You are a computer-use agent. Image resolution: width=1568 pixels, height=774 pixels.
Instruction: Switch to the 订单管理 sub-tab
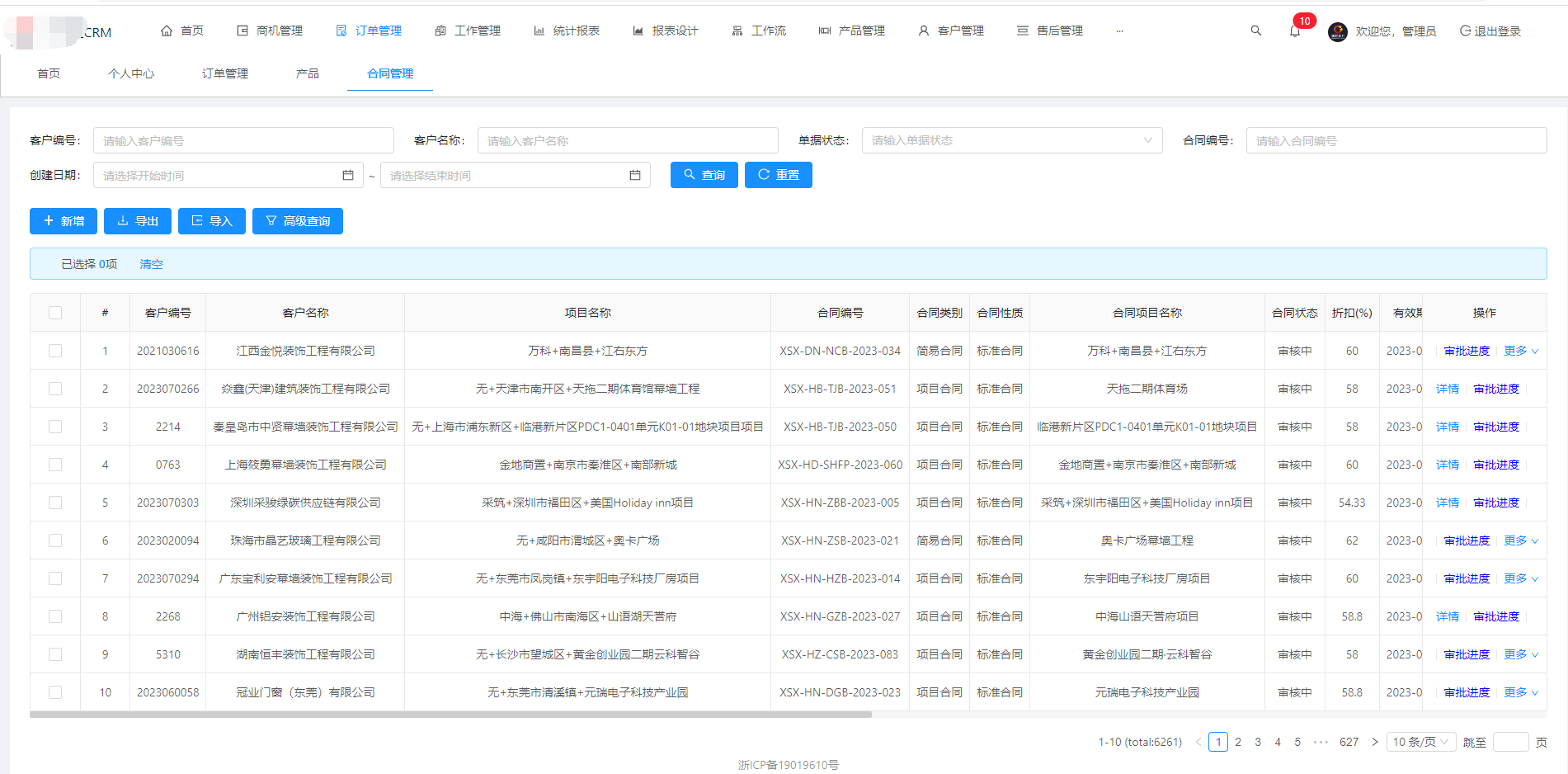click(225, 73)
